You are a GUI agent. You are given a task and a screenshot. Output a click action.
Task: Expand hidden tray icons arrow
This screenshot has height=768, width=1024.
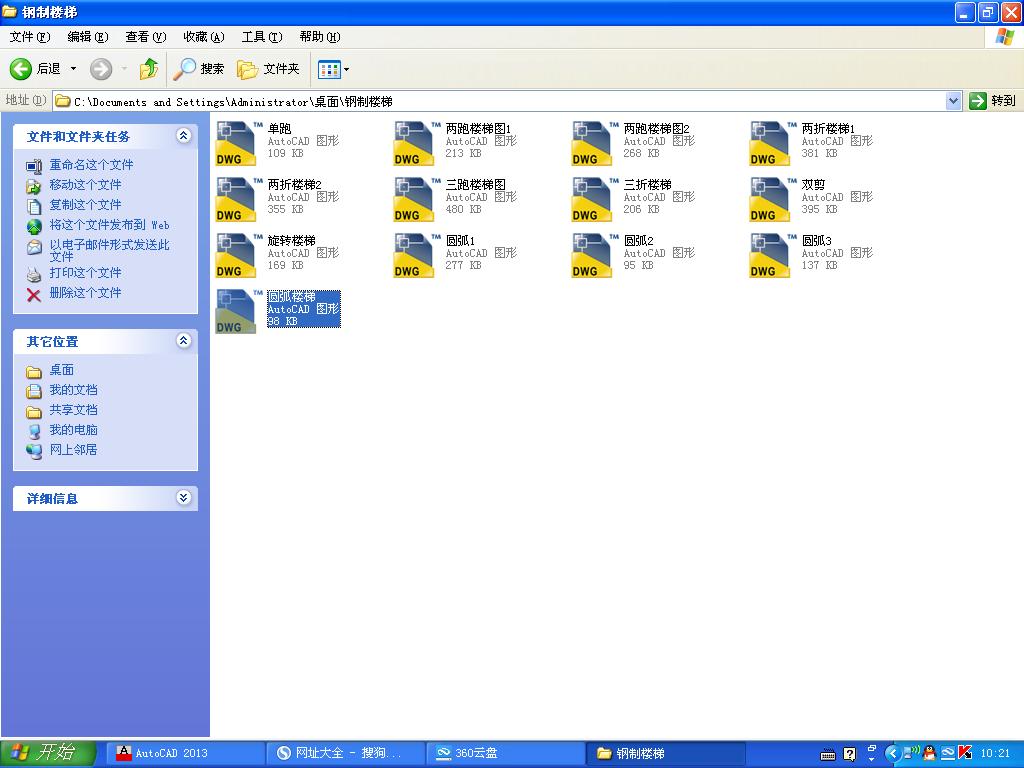point(892,753)
